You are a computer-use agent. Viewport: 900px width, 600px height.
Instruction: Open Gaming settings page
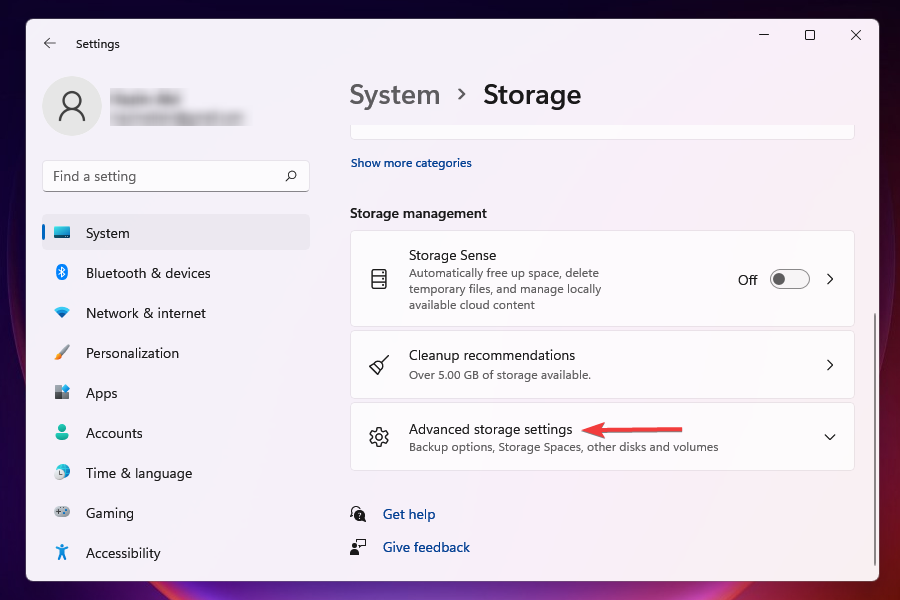[x=176, y=513]
